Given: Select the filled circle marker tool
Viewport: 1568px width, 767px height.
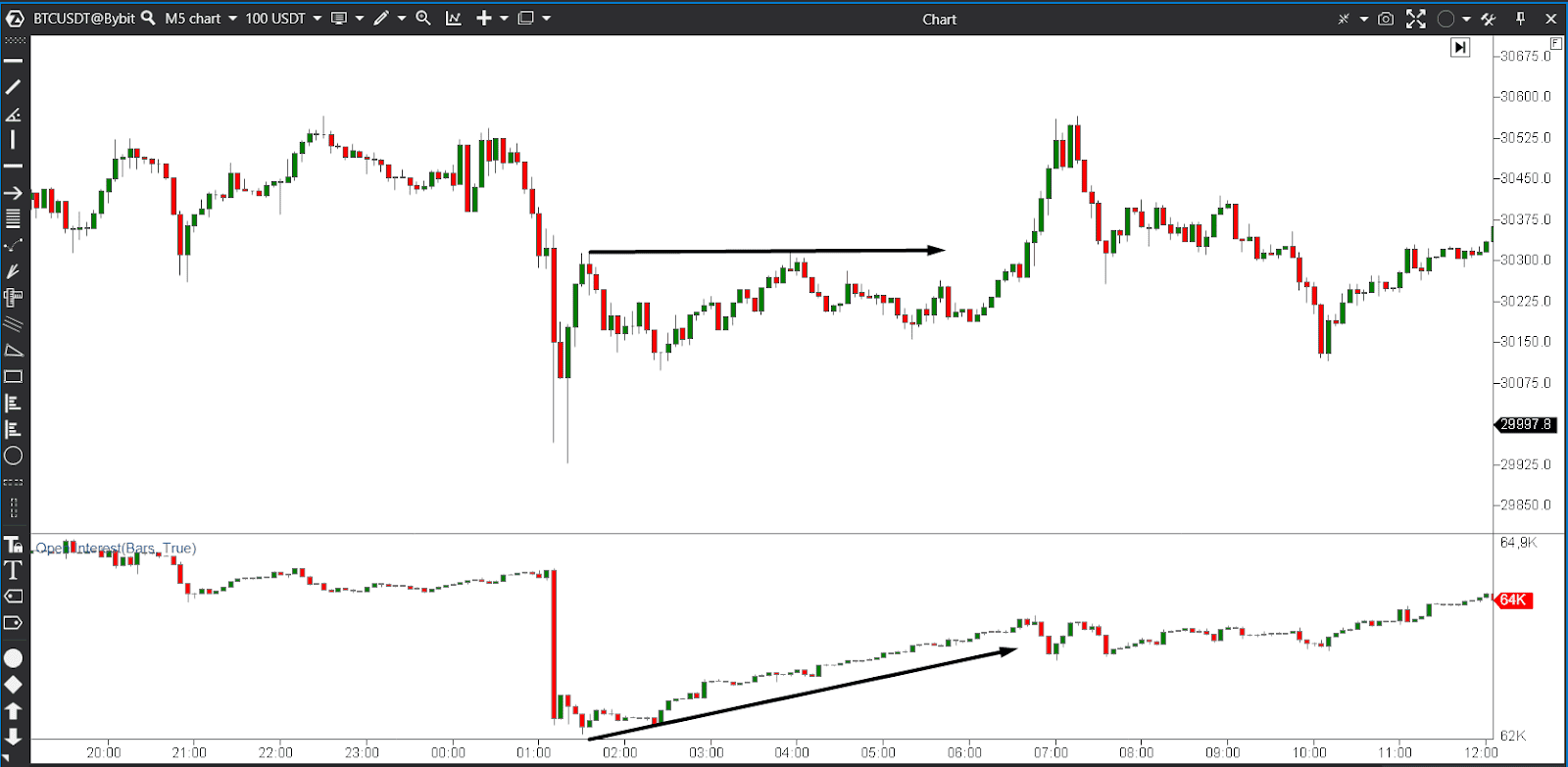Looking at the screenshot, I should point(13,658).
